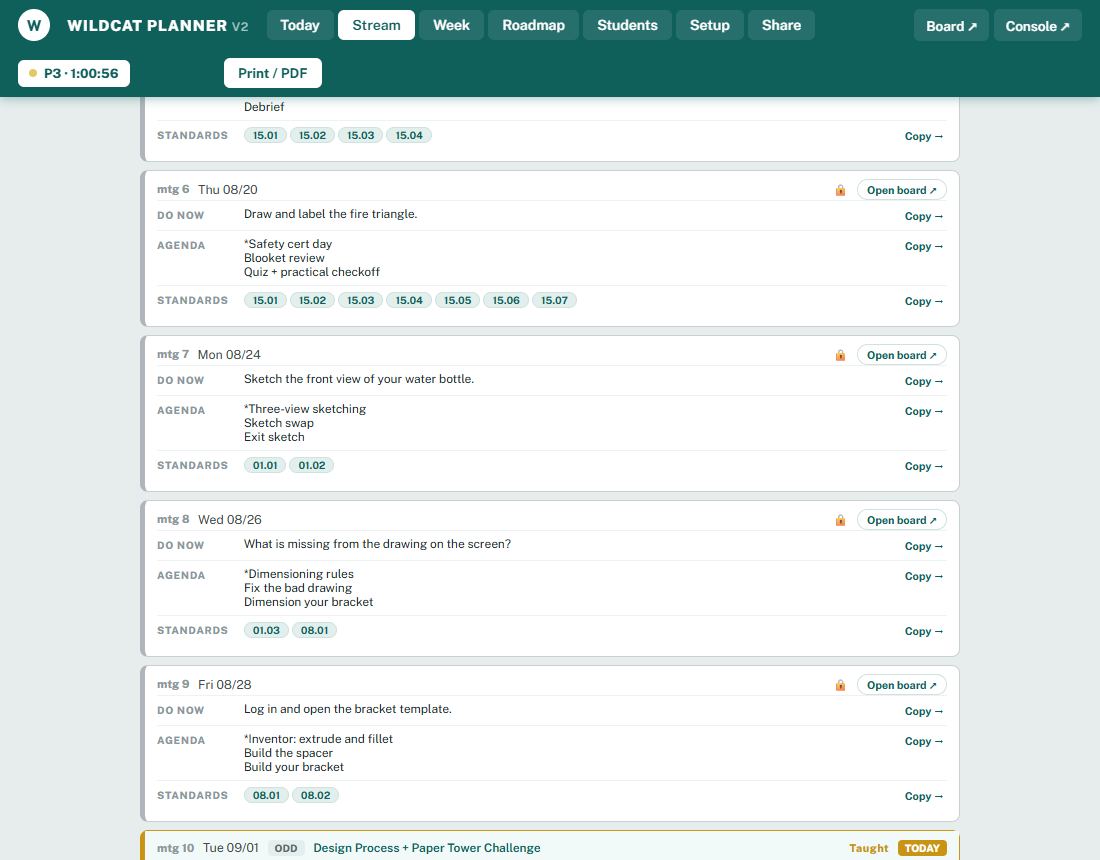Copy the bracket template Do Now
1100x860 pixels.
(923, 711)
